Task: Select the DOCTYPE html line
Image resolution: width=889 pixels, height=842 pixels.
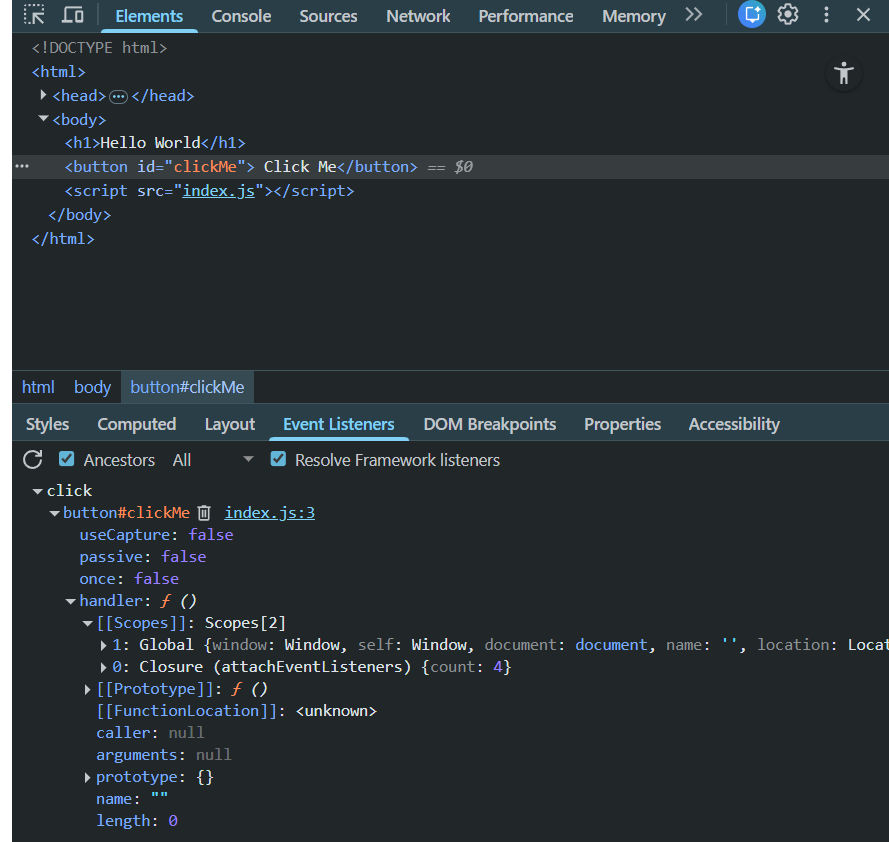Action: pyautogui.click(x=100, y=48)
